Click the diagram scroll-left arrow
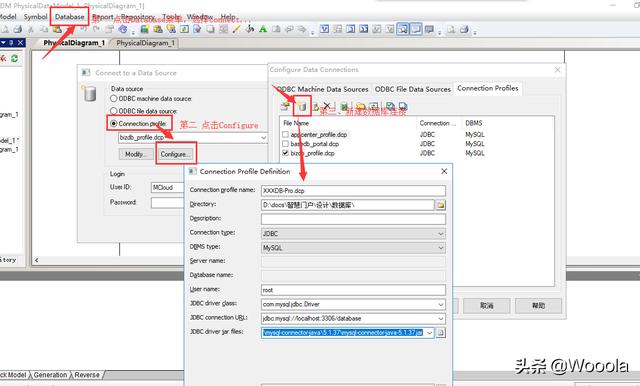640x386 pixels. [36, 260]
